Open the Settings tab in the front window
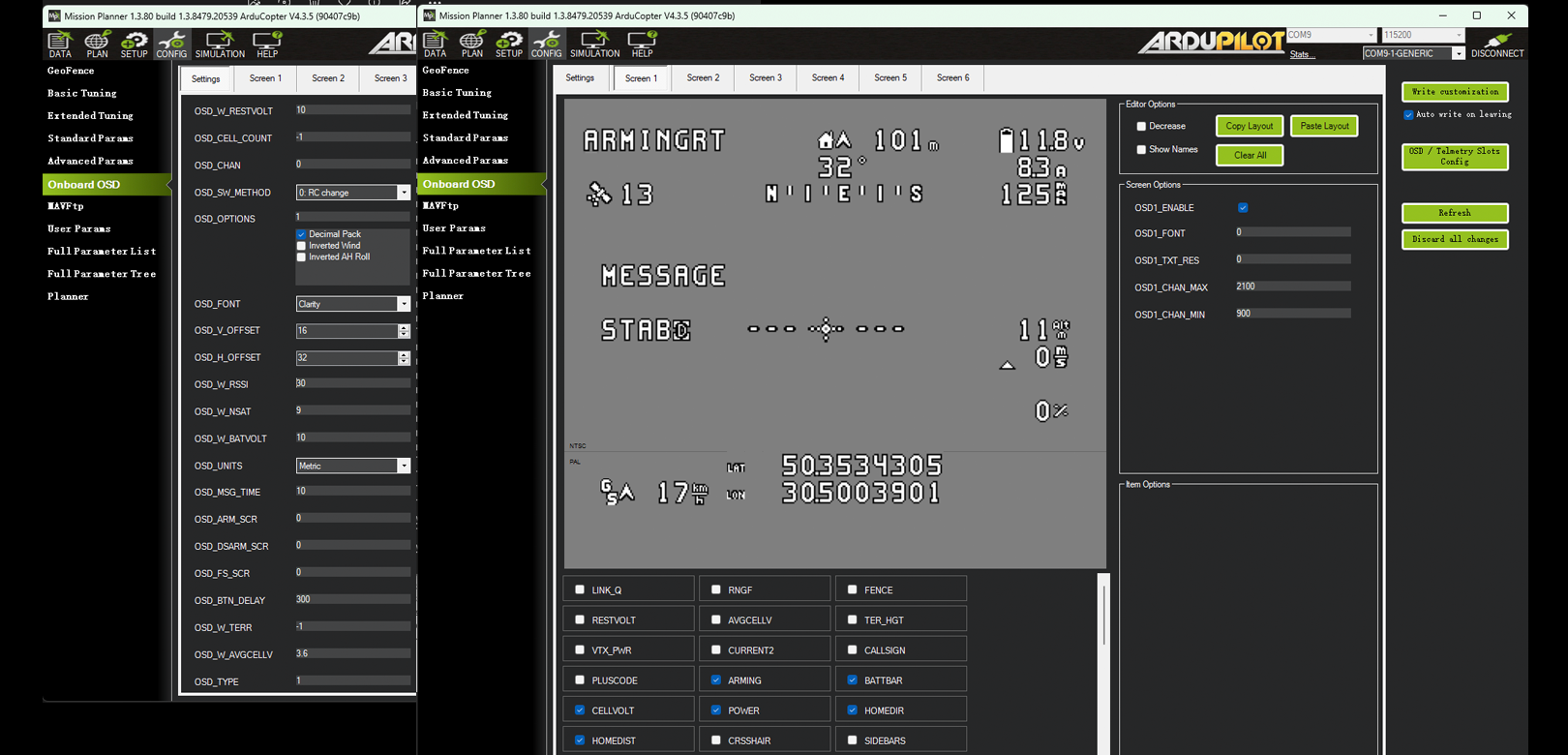This screenshot has height=755, width=1568. tap(580, 78)
